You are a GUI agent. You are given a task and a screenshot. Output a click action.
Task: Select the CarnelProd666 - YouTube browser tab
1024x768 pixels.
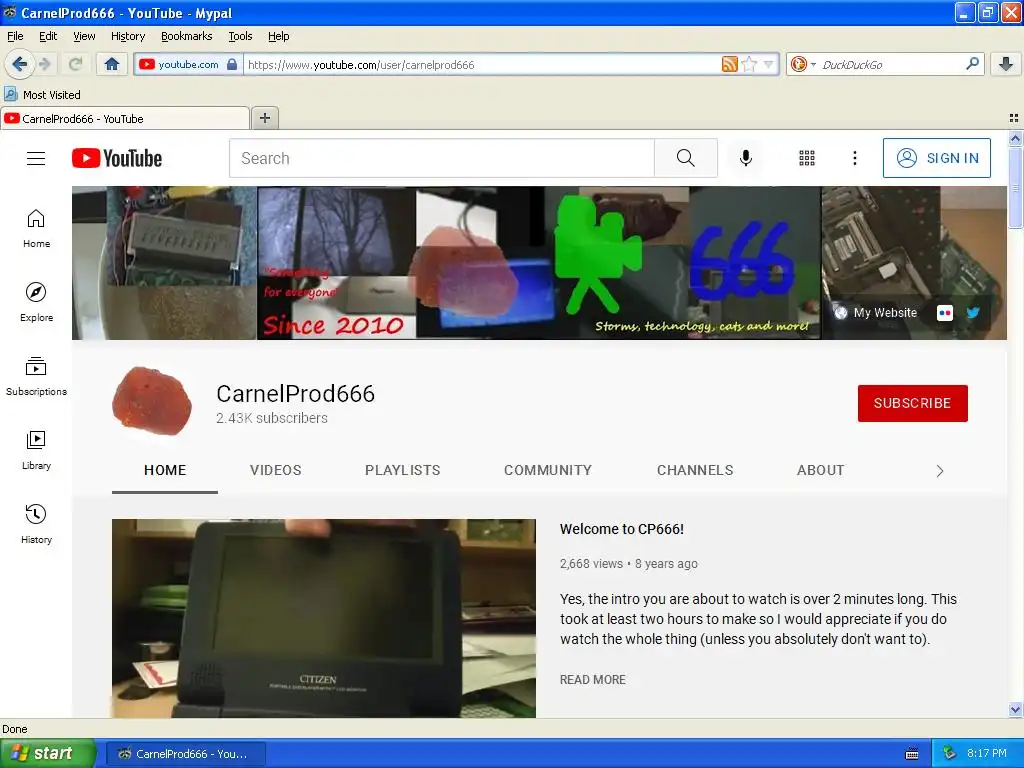(124, 118)
